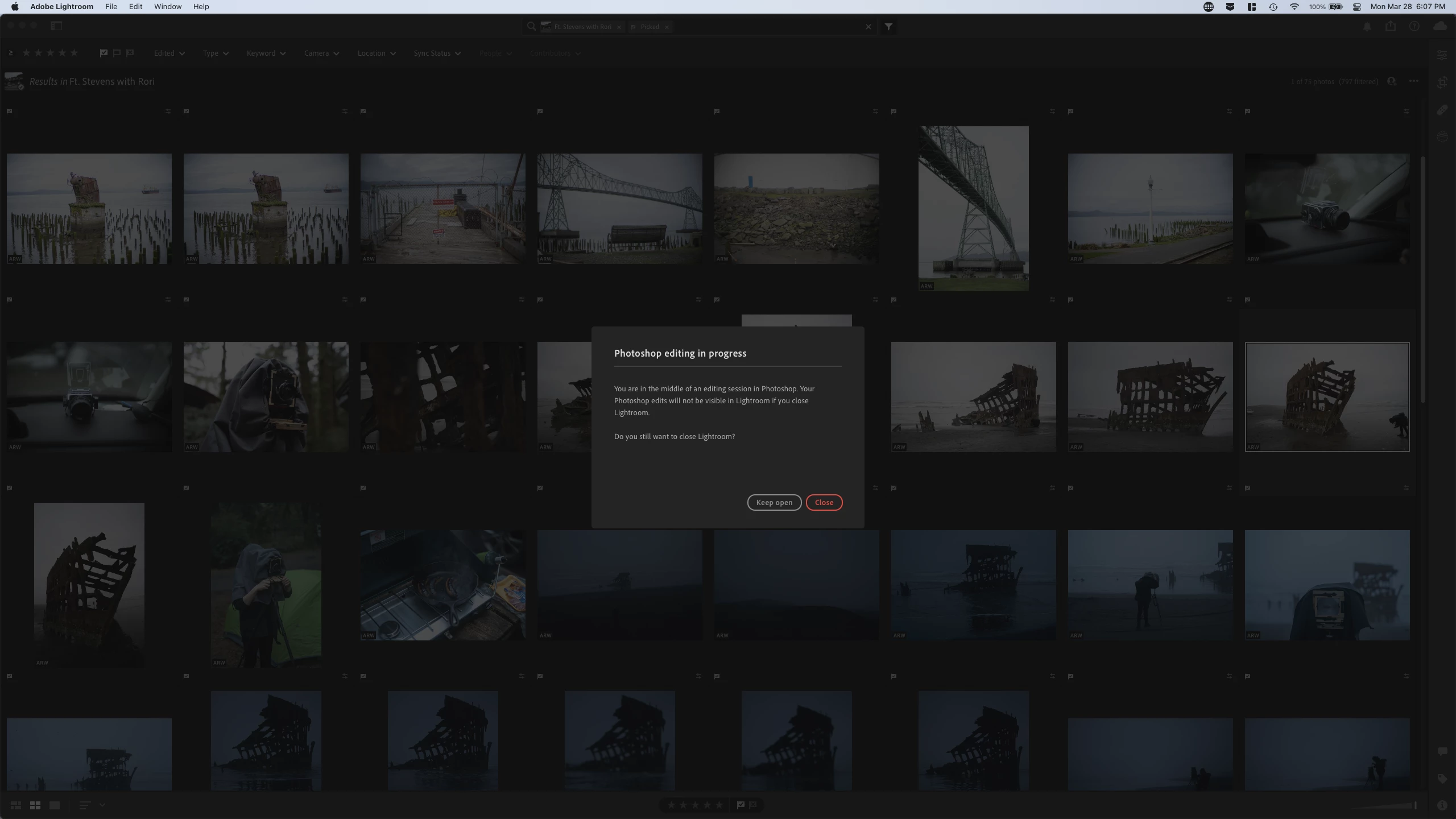Expand the Sync Status filter dropdown
The height and width of the screenshot is (819, 1456).
coord(437,53)
